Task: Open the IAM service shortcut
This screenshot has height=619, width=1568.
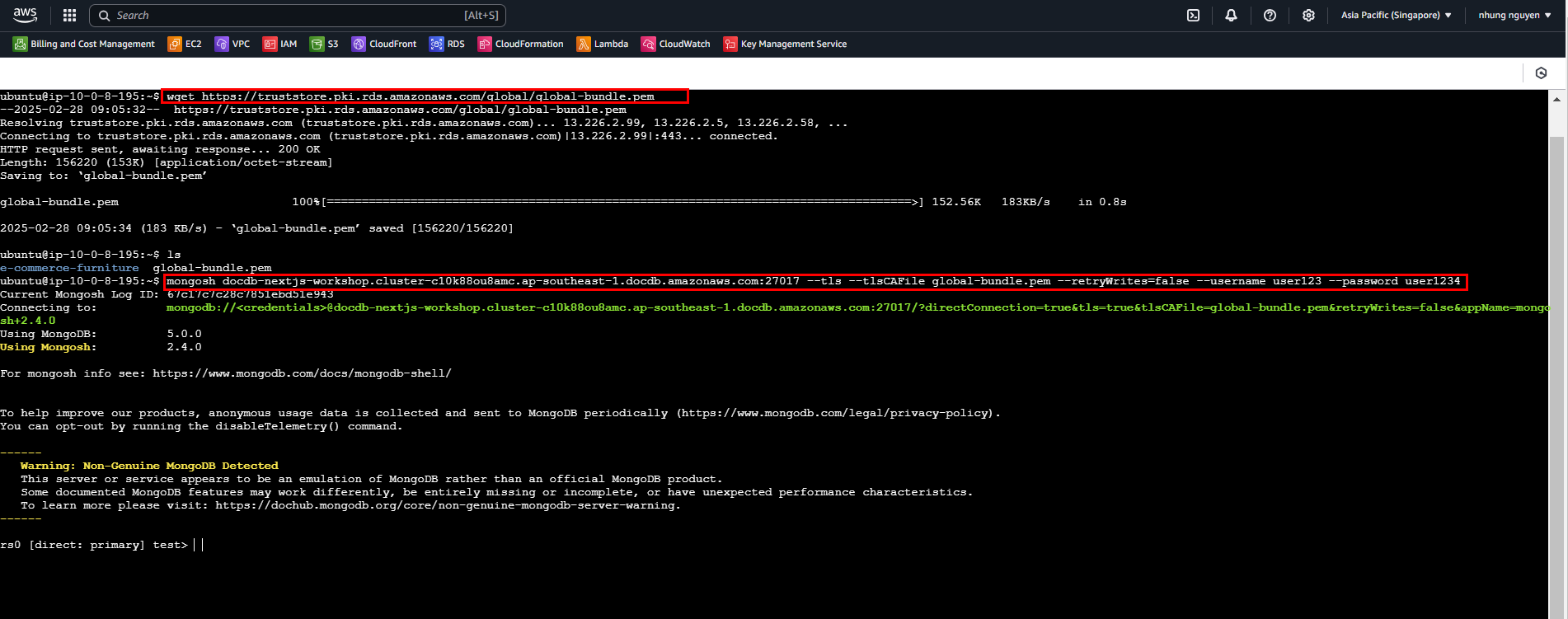Action: point(280,44)
